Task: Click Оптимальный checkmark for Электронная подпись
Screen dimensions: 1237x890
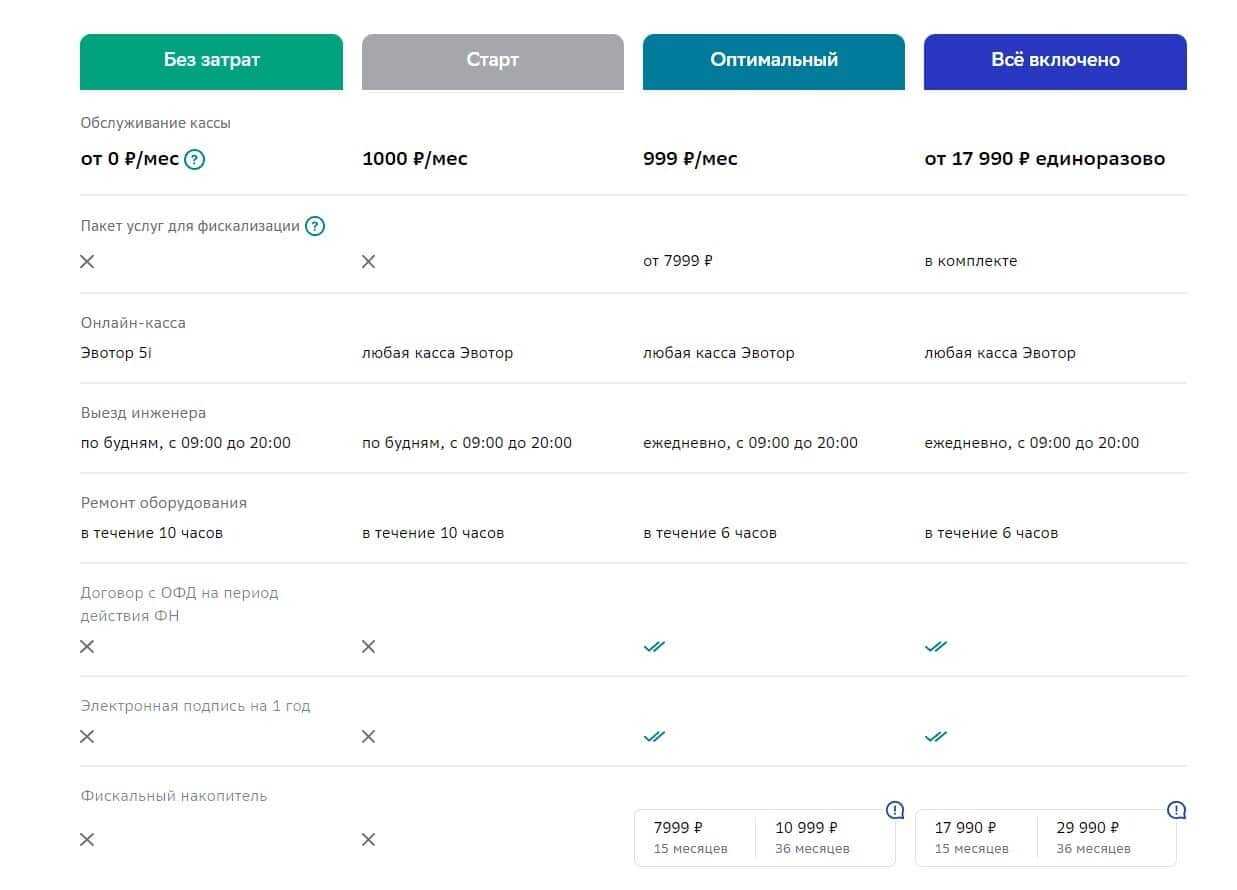Action: [654, 737]
